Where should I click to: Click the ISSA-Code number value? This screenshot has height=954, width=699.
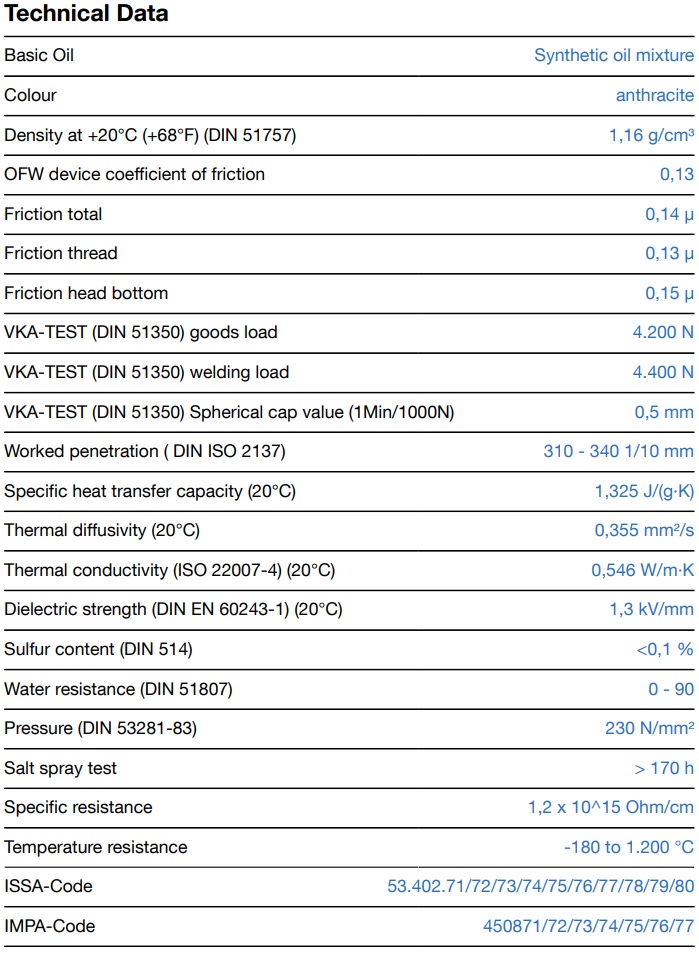pos(540,887)
